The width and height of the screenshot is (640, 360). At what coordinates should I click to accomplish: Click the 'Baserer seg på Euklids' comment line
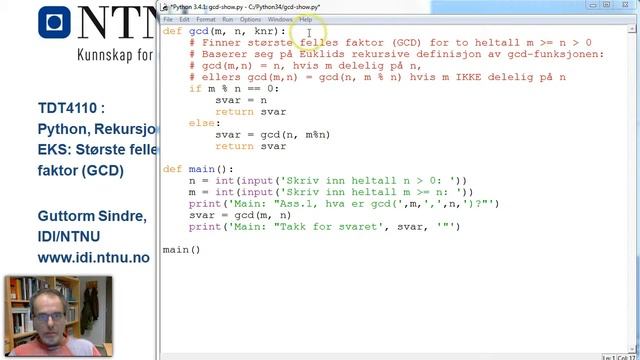click(396, 54)
